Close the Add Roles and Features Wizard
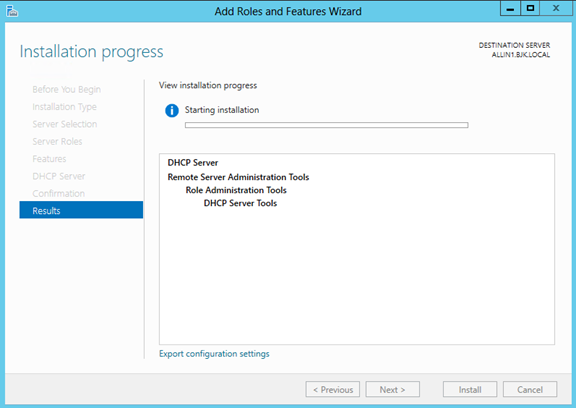Image resolution: width=576 pixels, height=408 pixels. click(556, 8)
